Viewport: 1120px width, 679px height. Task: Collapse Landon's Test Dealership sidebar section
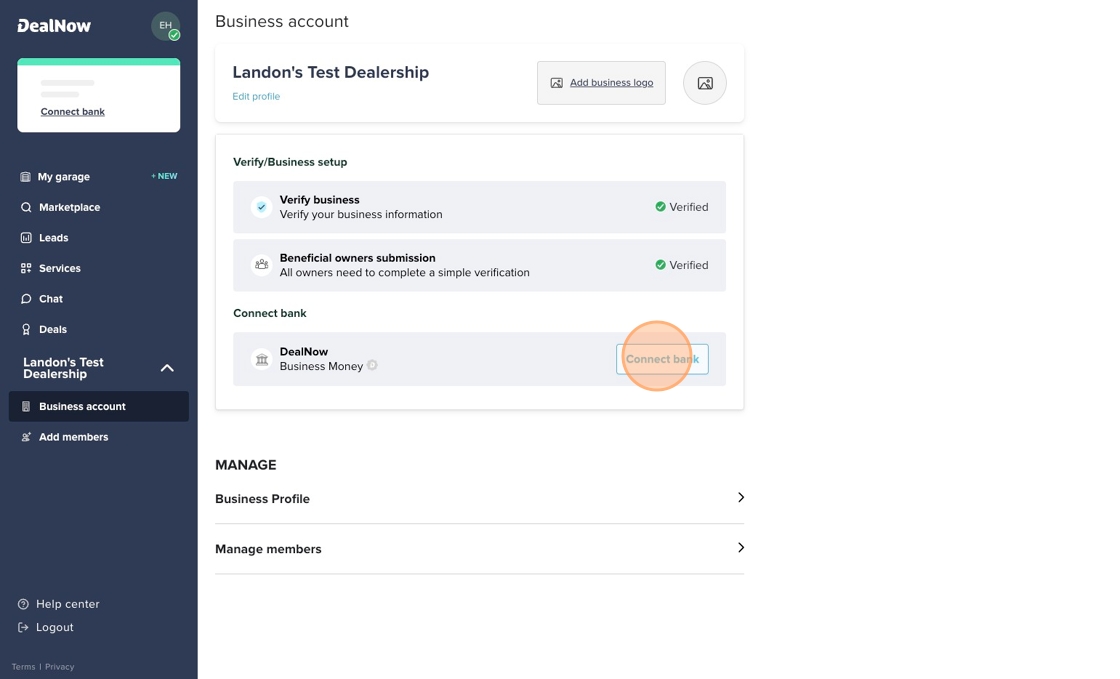[x=167, y=368]
